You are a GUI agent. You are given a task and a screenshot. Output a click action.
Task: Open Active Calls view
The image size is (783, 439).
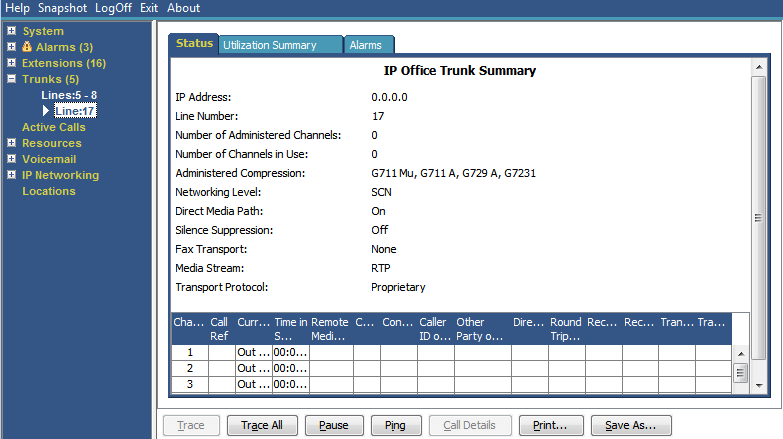click(x=53, y=127)
